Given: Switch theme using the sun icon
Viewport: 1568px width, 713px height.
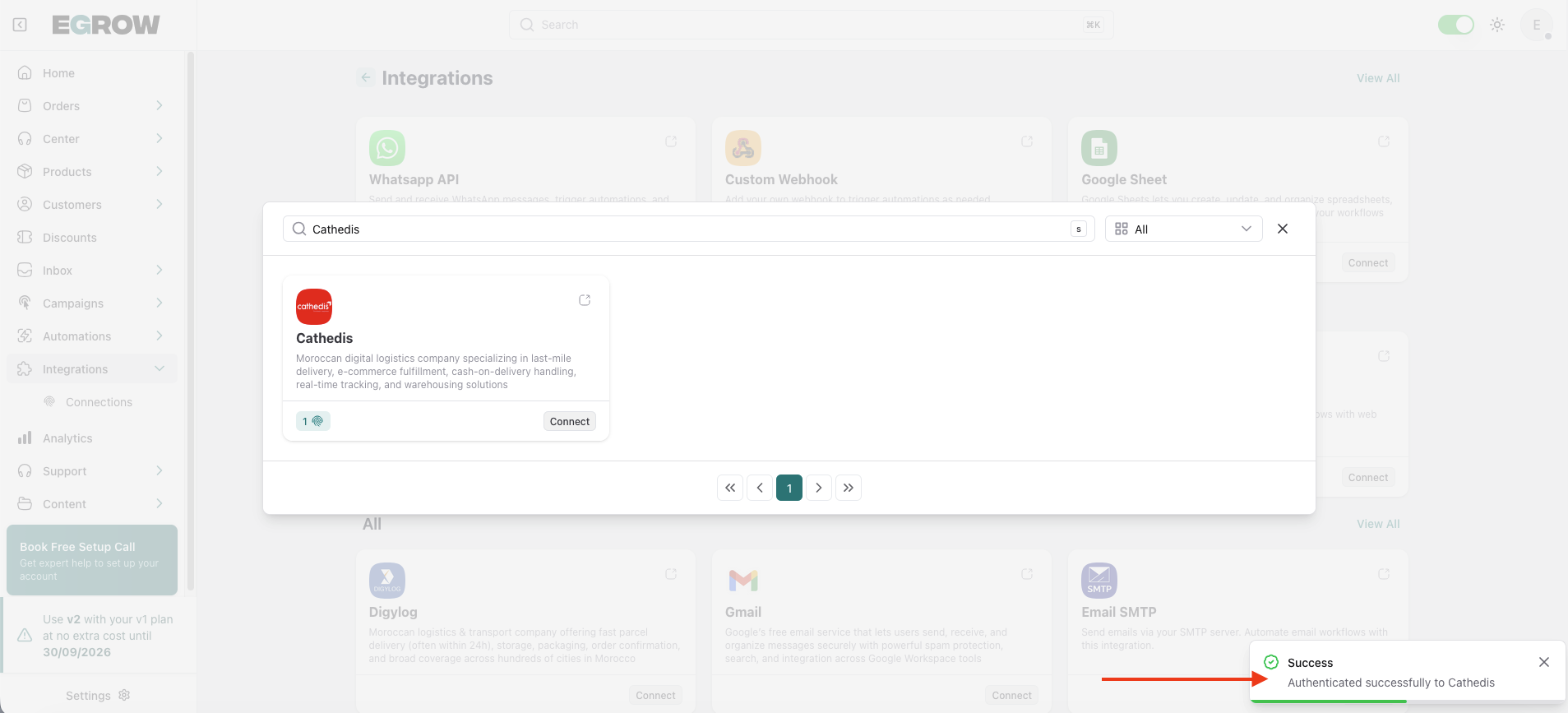Looking at the screenshot, I should [1497, 25].
